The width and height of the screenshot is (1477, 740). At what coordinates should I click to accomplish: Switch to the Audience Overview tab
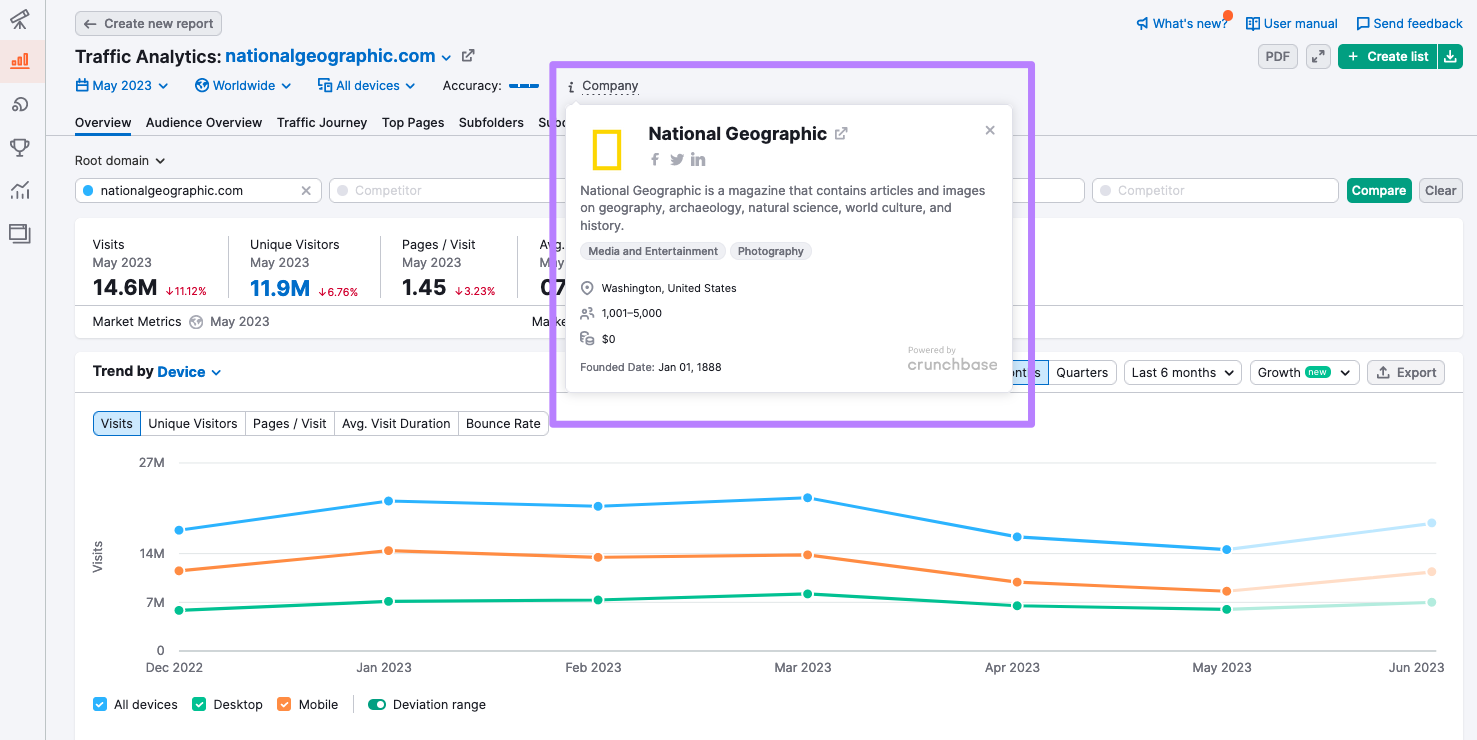coord(204,123)
